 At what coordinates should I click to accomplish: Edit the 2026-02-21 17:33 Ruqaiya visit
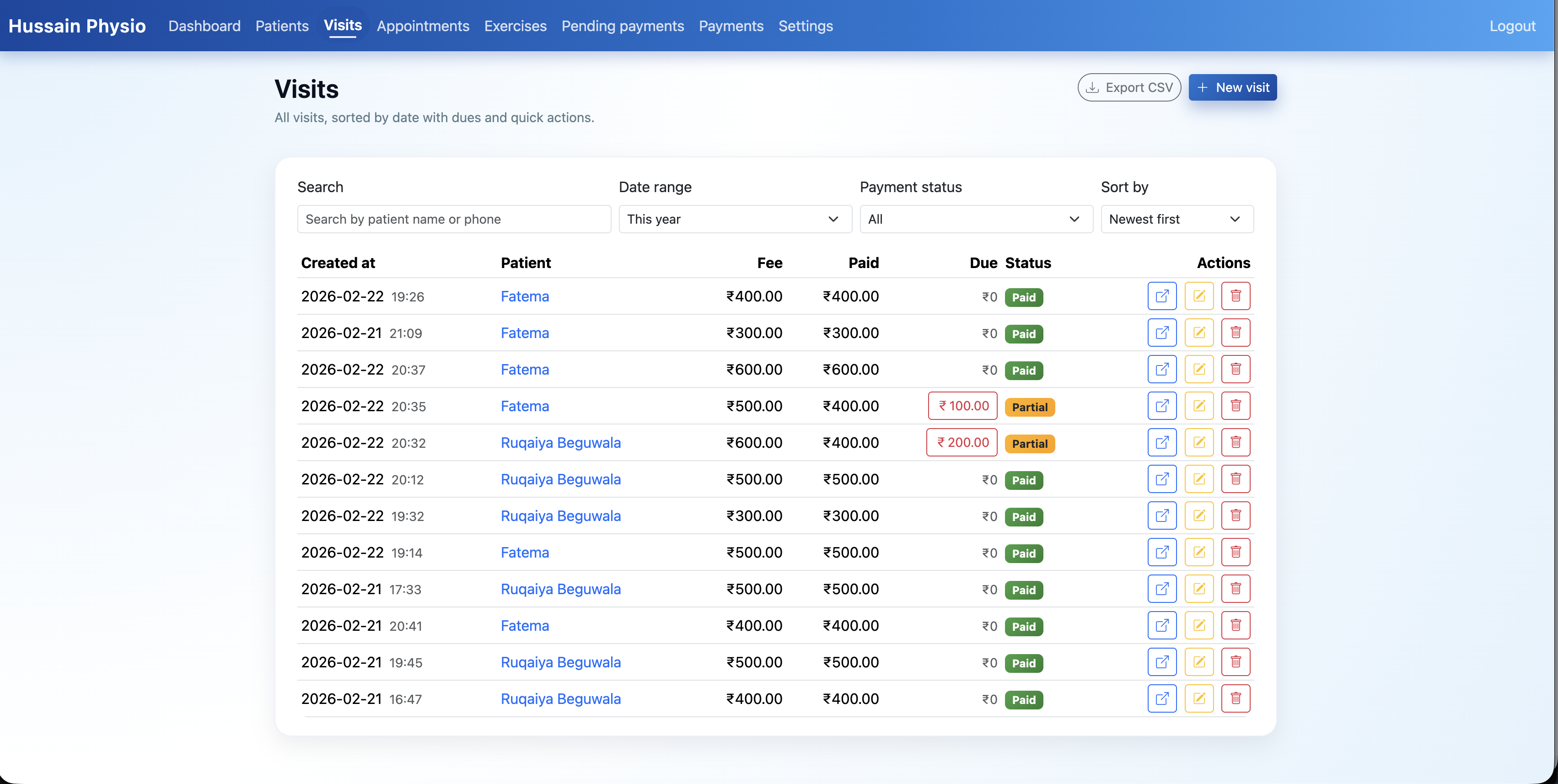tap(1199, 589)
